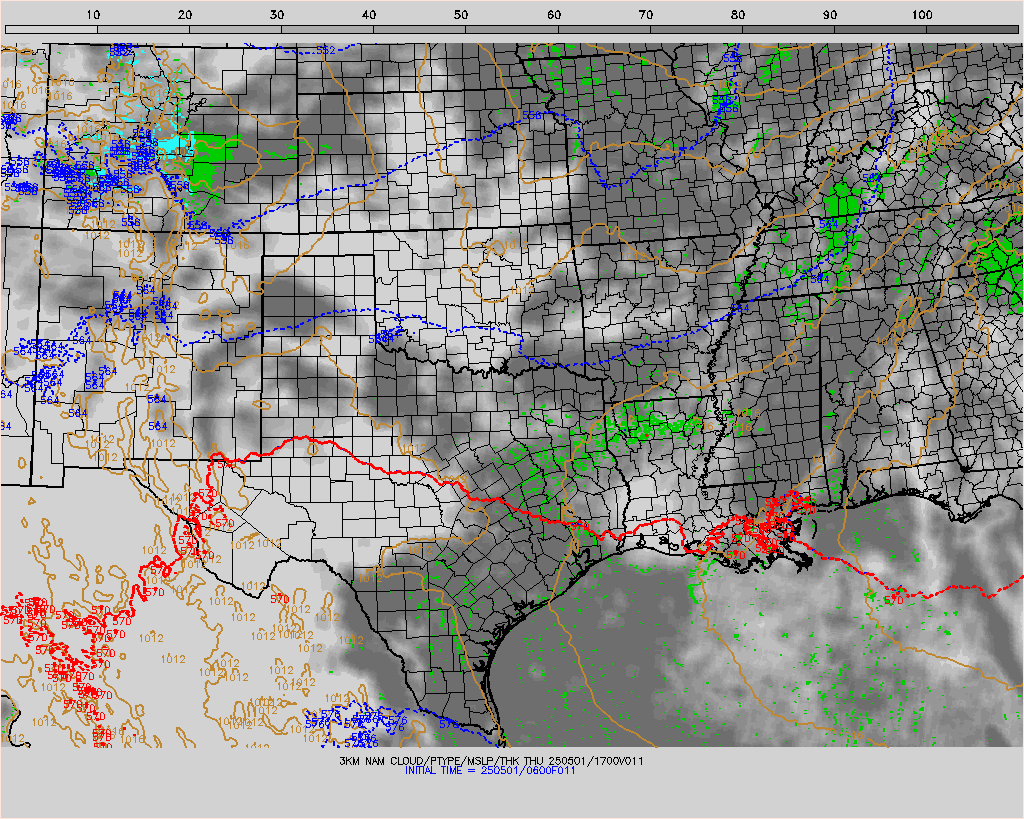Click the lightest gray swatch of cloud scale
This screenshot has width=1024, height=819.
coord(52,29)
